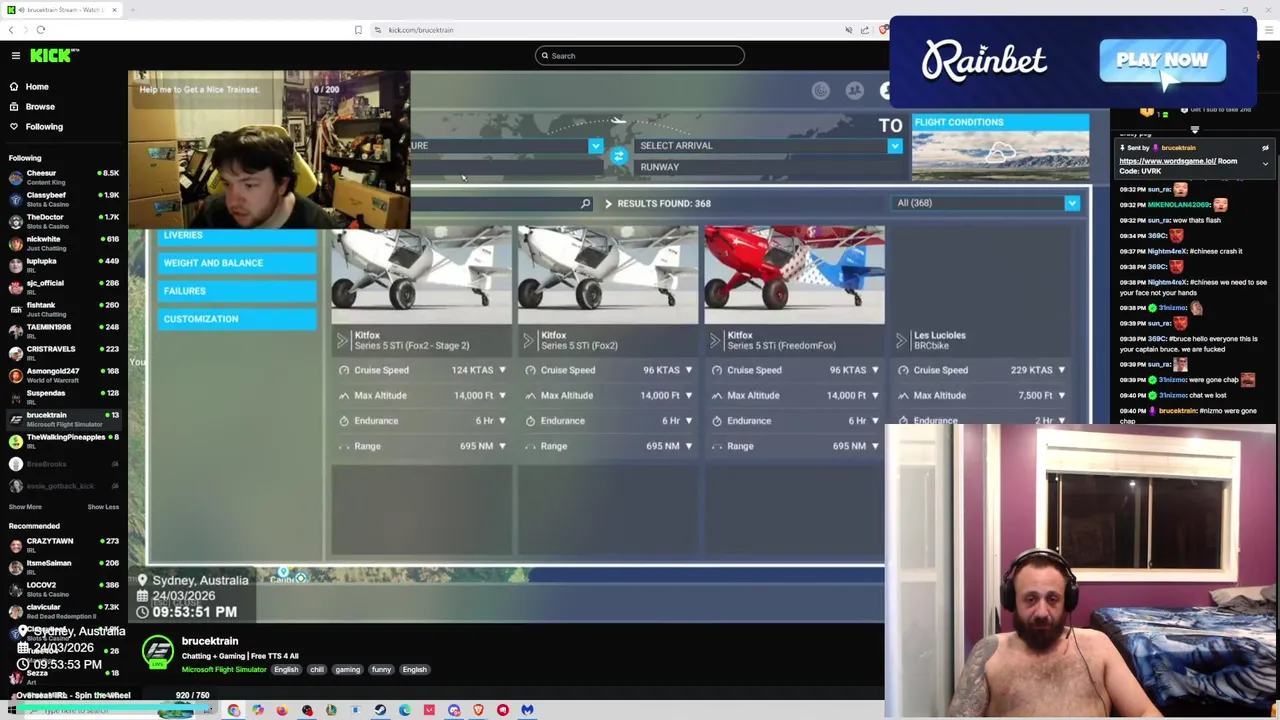
Task: Select brucektrain in Following list
Action: [62, 419]
